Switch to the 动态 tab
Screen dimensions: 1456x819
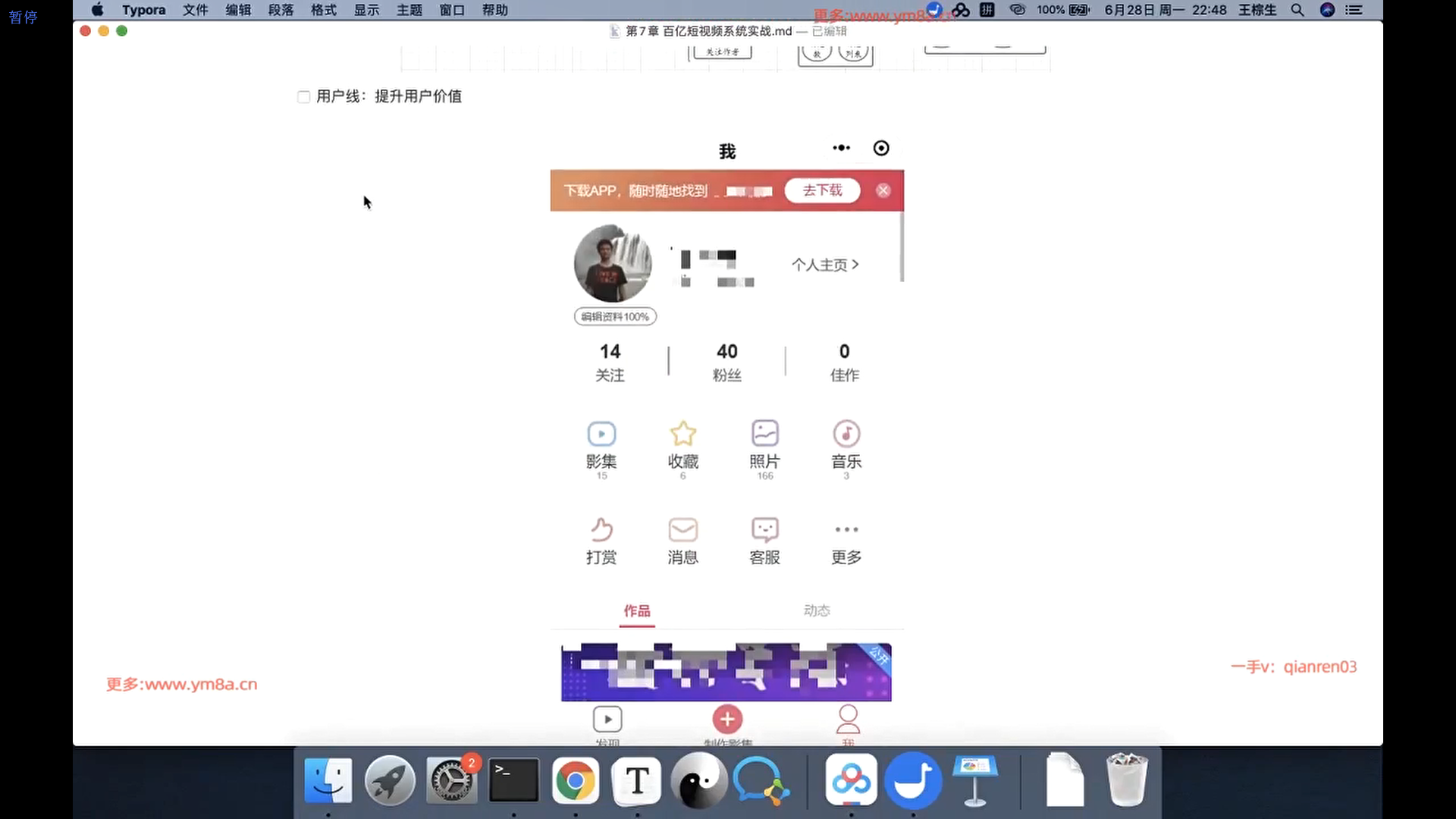(x=817, y=611)
